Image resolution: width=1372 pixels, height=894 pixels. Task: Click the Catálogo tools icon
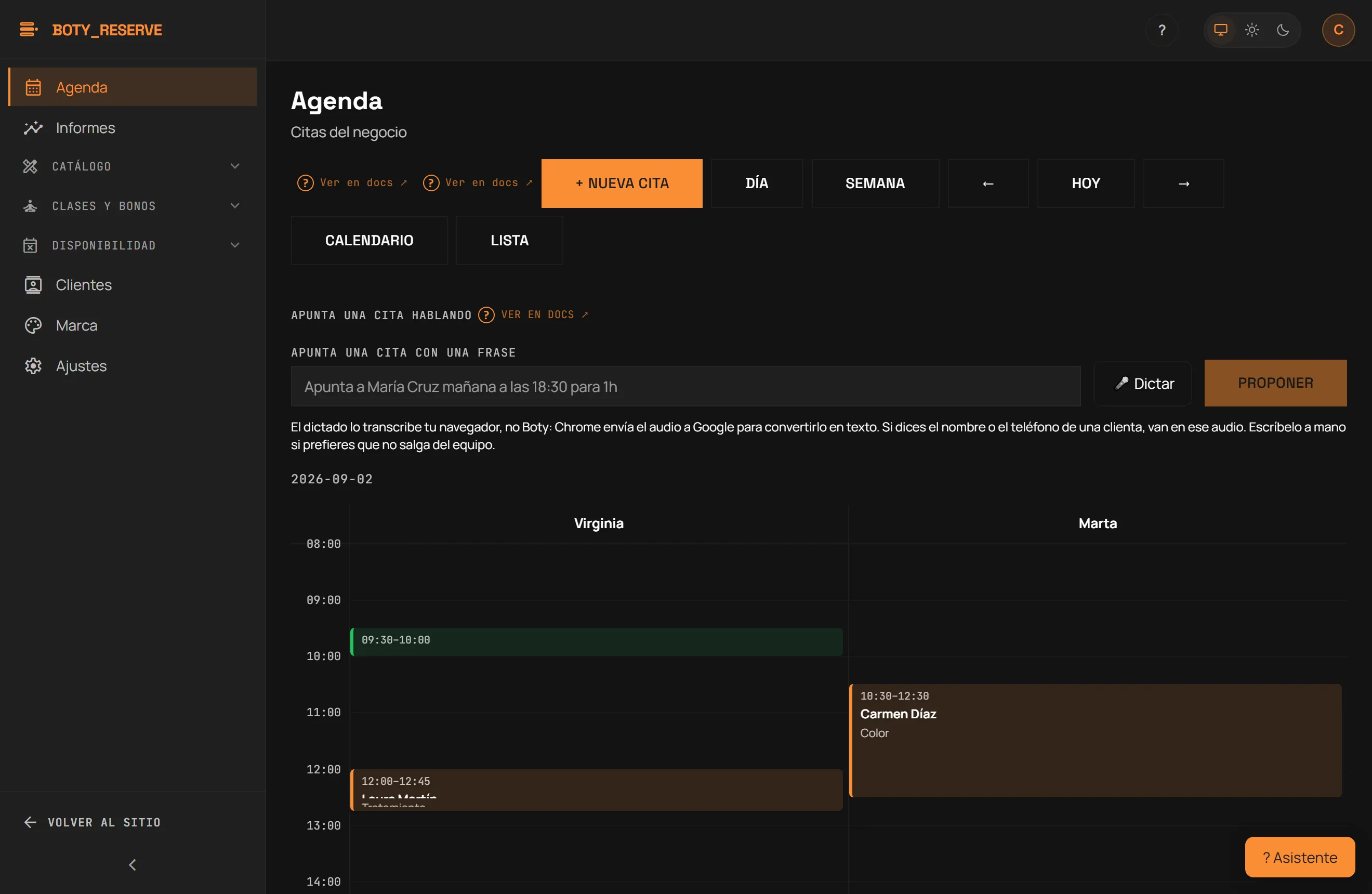tap(30, 166)
